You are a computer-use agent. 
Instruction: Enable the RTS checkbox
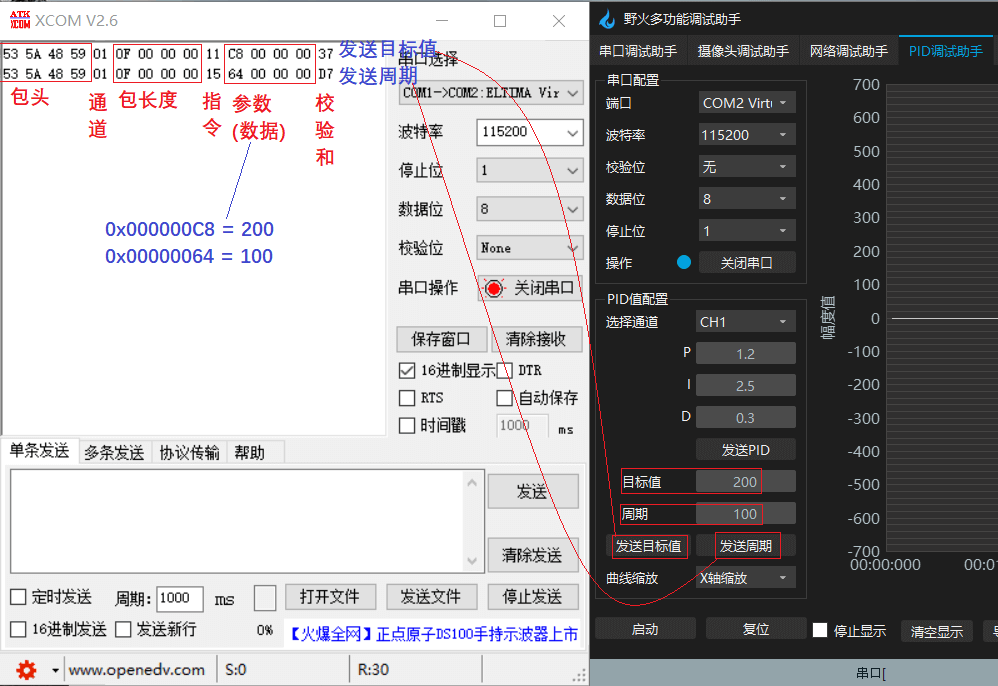(x=407, y=398)
